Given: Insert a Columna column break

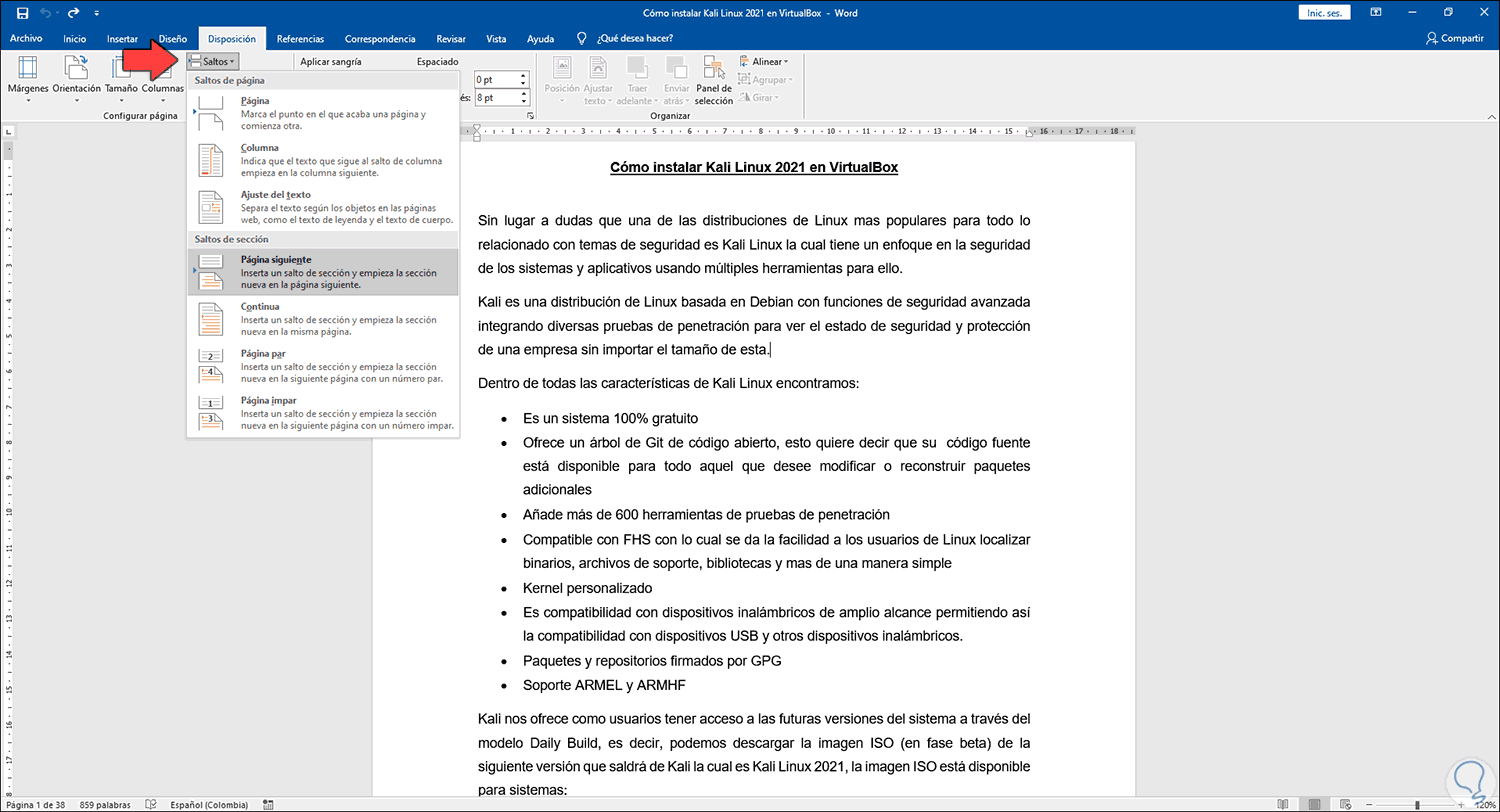Looking at the screenshot, I should click(x=322, y=160).
